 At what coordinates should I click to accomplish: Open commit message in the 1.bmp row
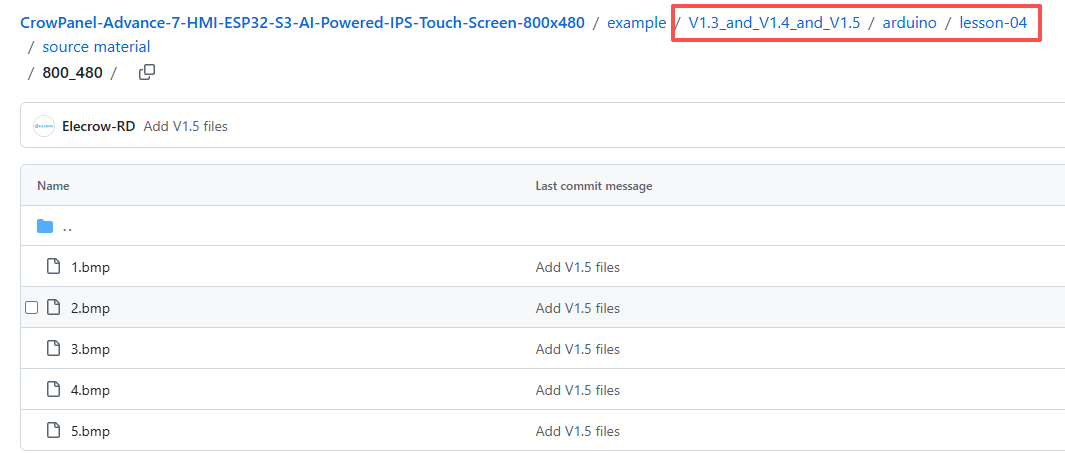tap(577, 267)
